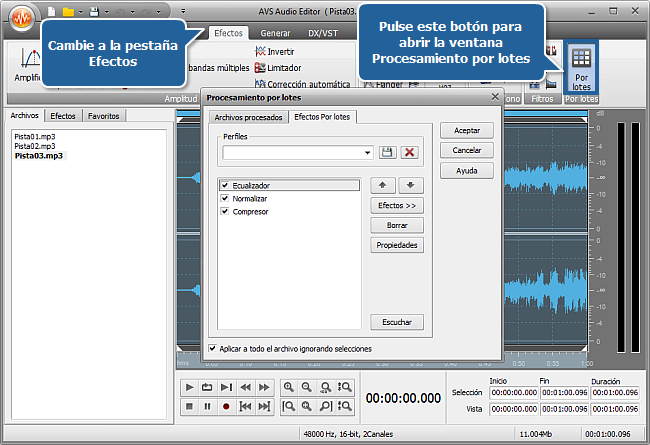Switch to the Archivos procesados tab
Image resolution: width=650 pixels, height=445 pixels.
249,118
